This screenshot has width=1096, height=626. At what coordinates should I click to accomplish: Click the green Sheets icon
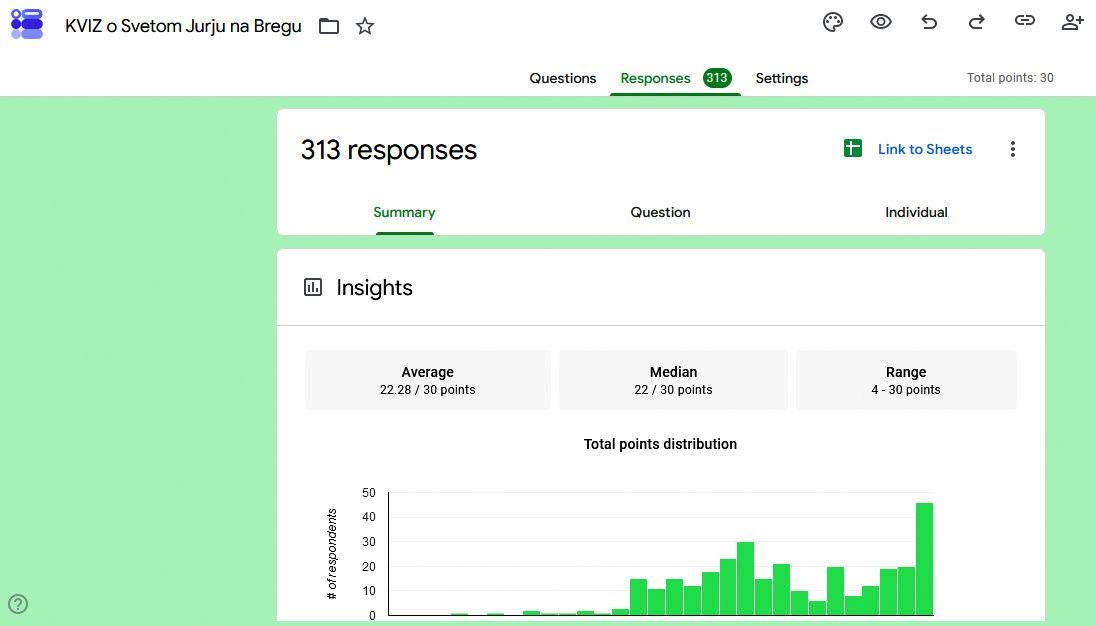[x=853, y=148]
